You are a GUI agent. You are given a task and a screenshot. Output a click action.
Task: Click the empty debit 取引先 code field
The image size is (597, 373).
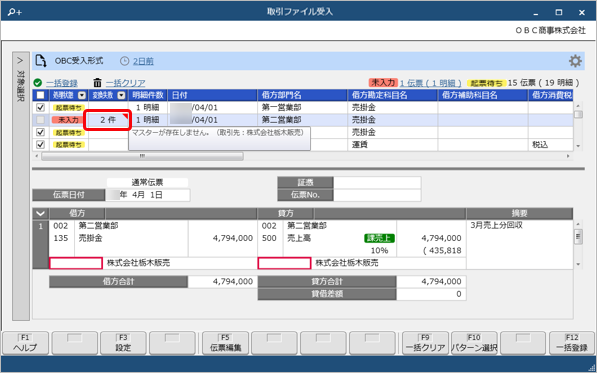(76, 263)
